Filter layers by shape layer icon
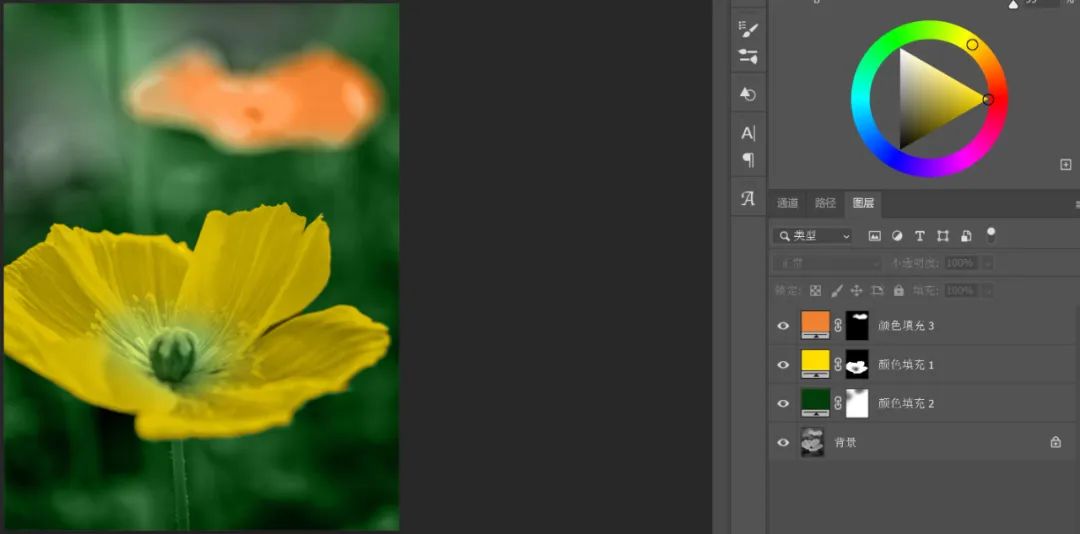 (x=943, y=236)
